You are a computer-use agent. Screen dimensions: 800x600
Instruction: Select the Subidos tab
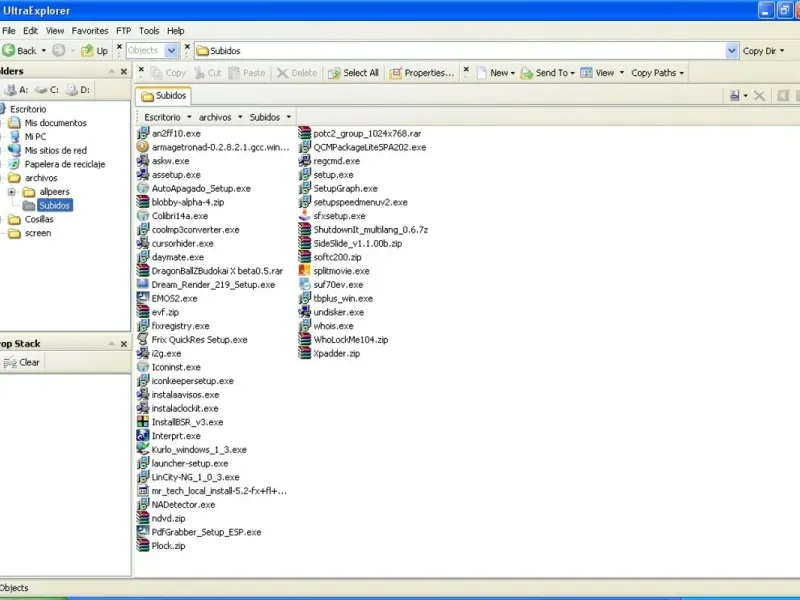coord(163,96)
